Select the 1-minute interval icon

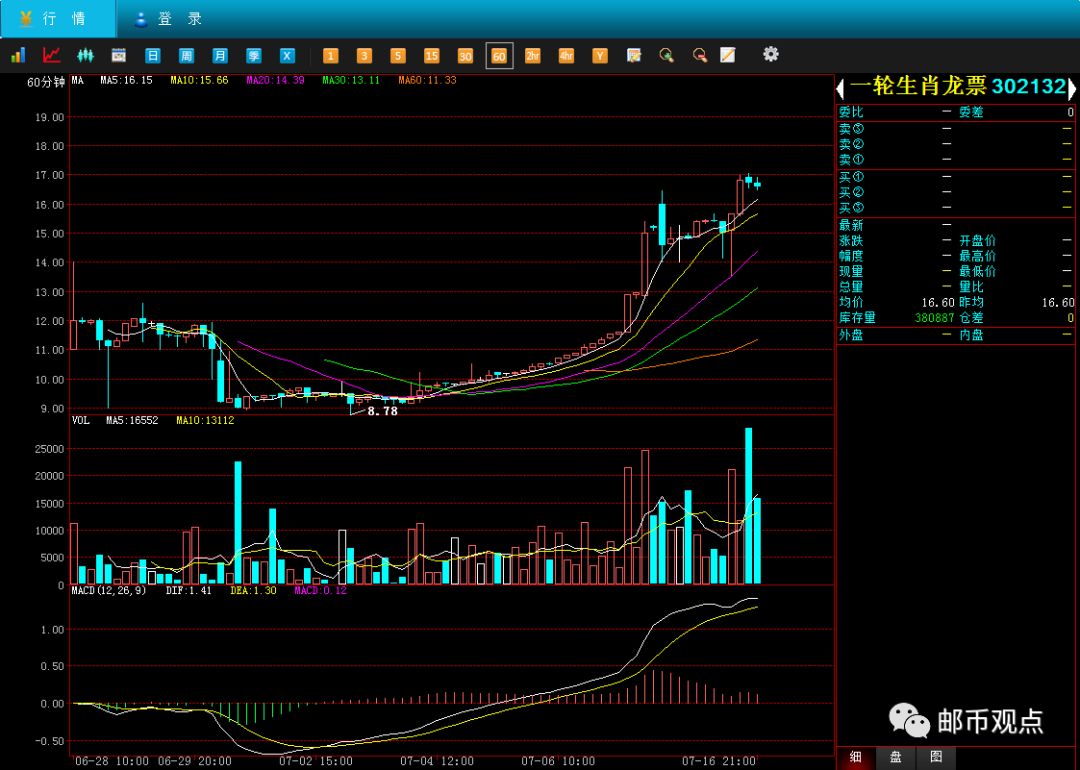[331, 56]
